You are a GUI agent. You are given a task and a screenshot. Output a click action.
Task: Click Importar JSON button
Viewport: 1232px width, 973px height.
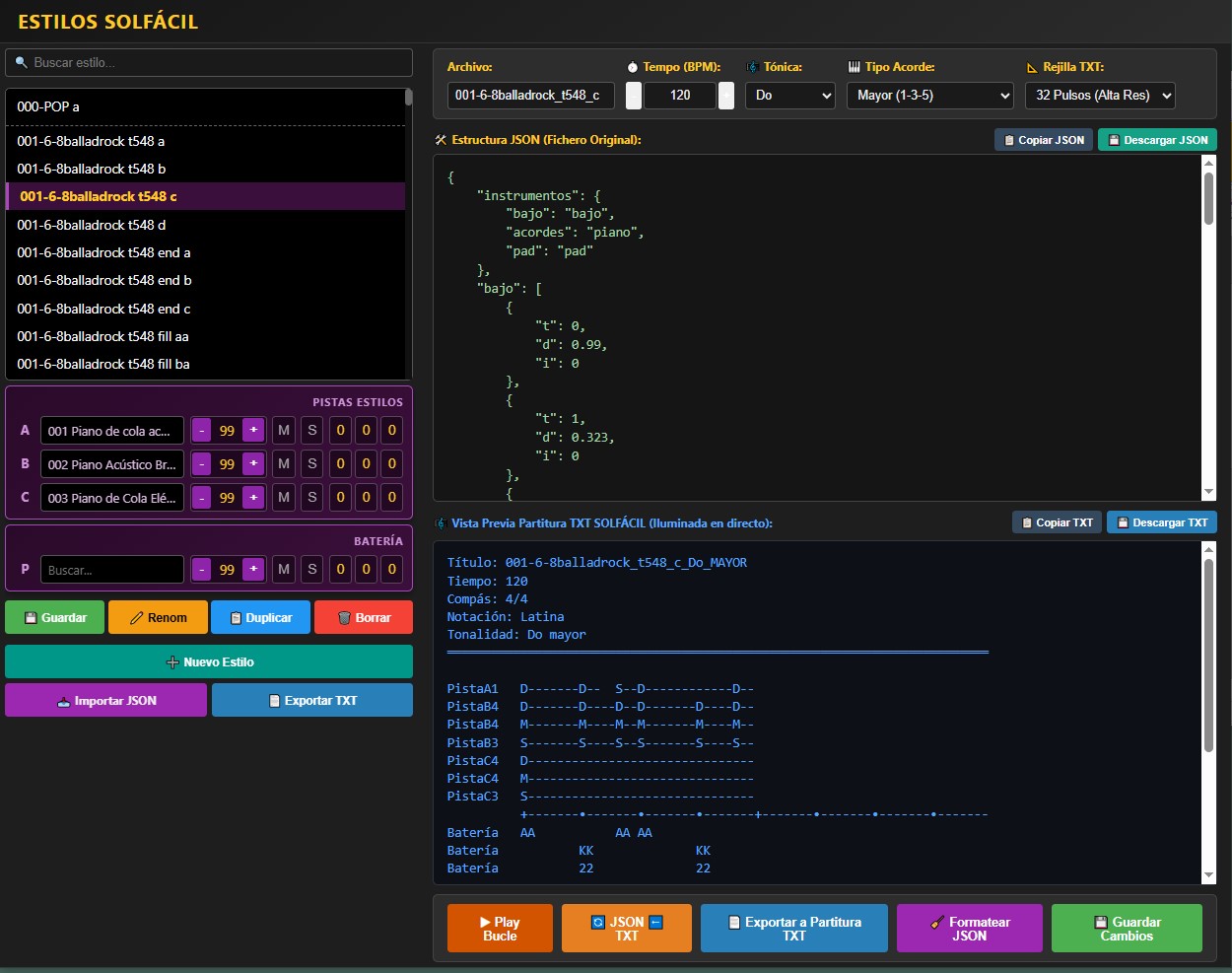tap(105, 700)
